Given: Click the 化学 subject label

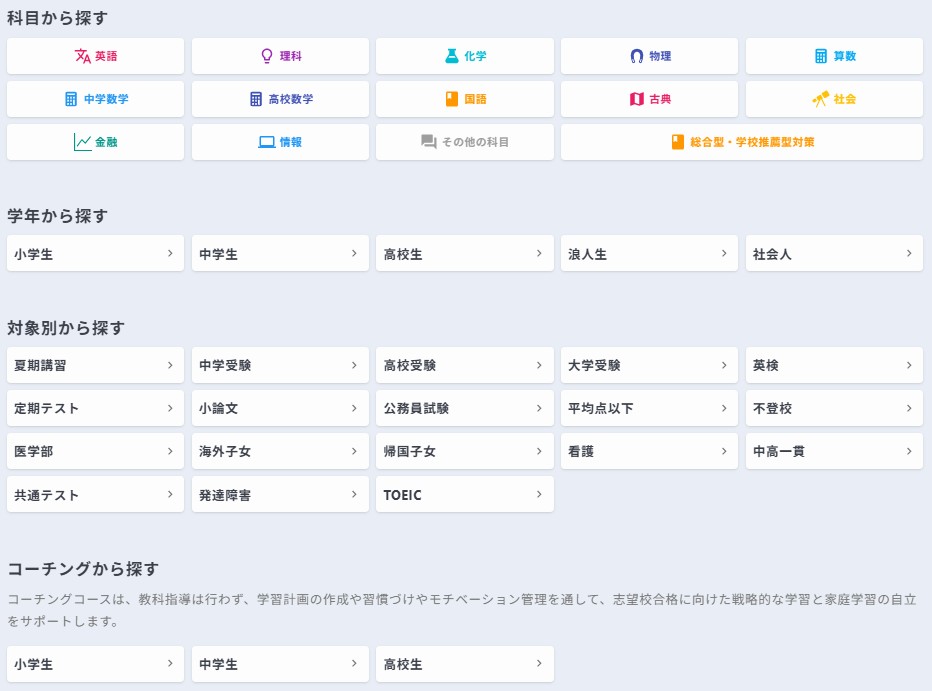Looking at the screenshot, I should [x=475, y=56].
